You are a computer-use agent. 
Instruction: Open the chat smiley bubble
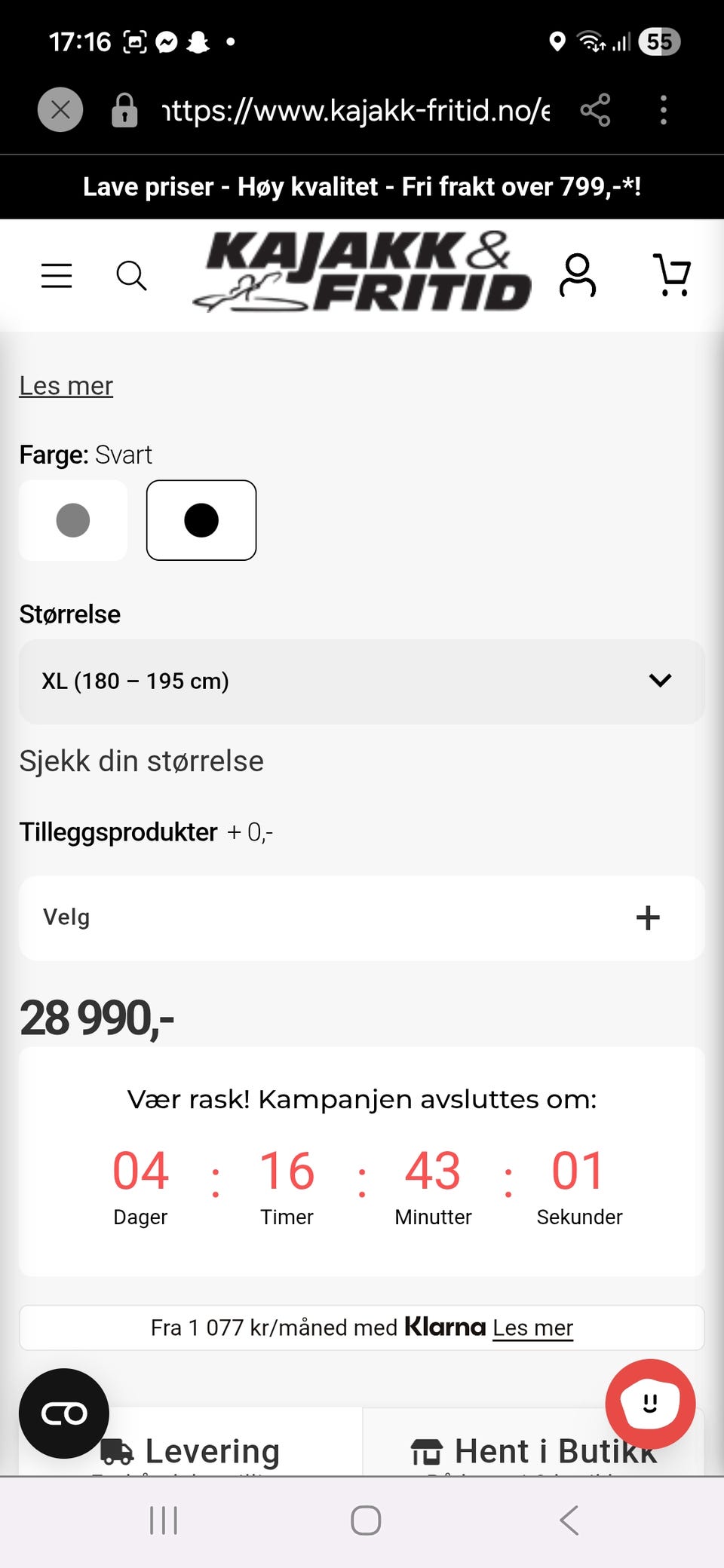(x=650, y=1404)
